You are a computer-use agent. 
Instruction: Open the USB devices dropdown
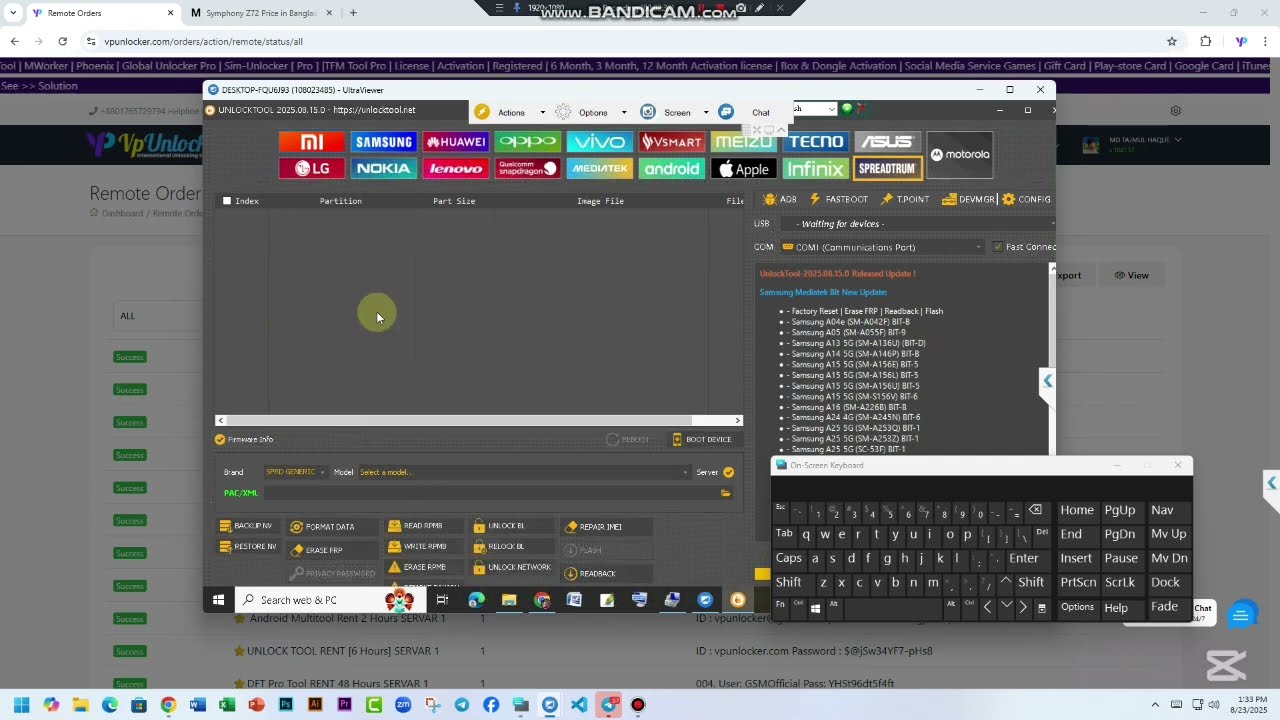(916, 224)
